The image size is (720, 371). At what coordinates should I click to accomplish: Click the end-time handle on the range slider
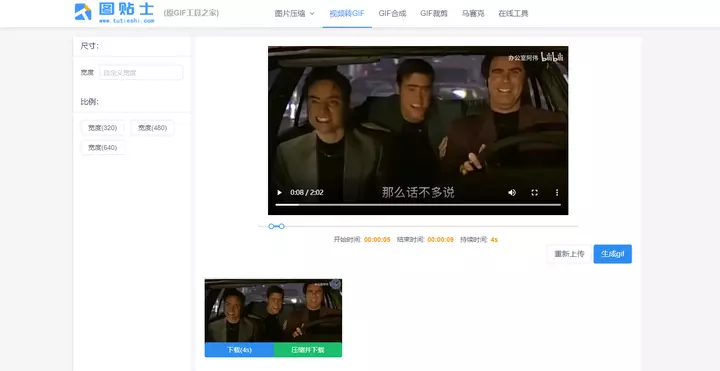point(281,226)
